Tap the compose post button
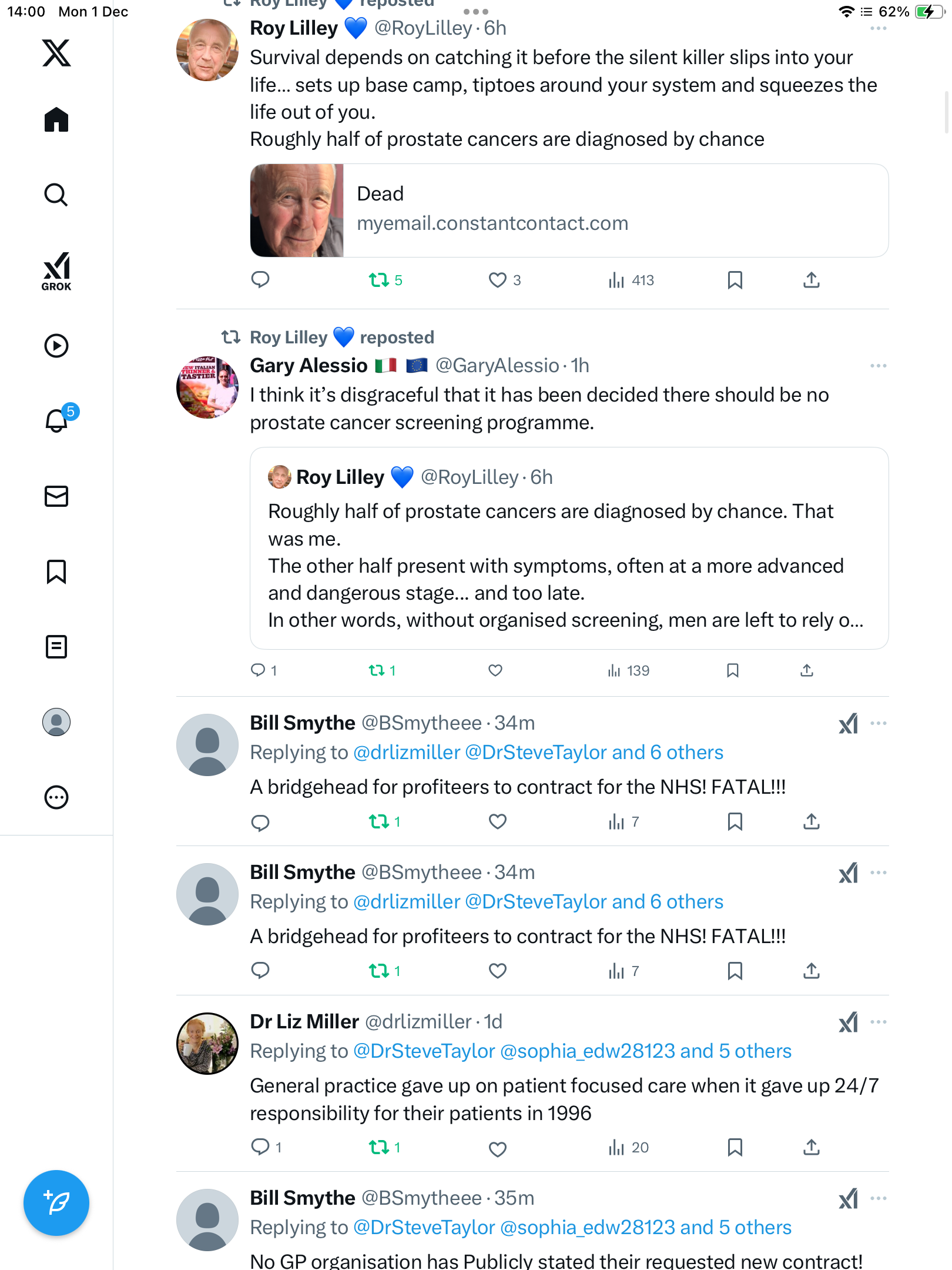This screenshot has width=952, height=1270. click(x=56, y=1203)
